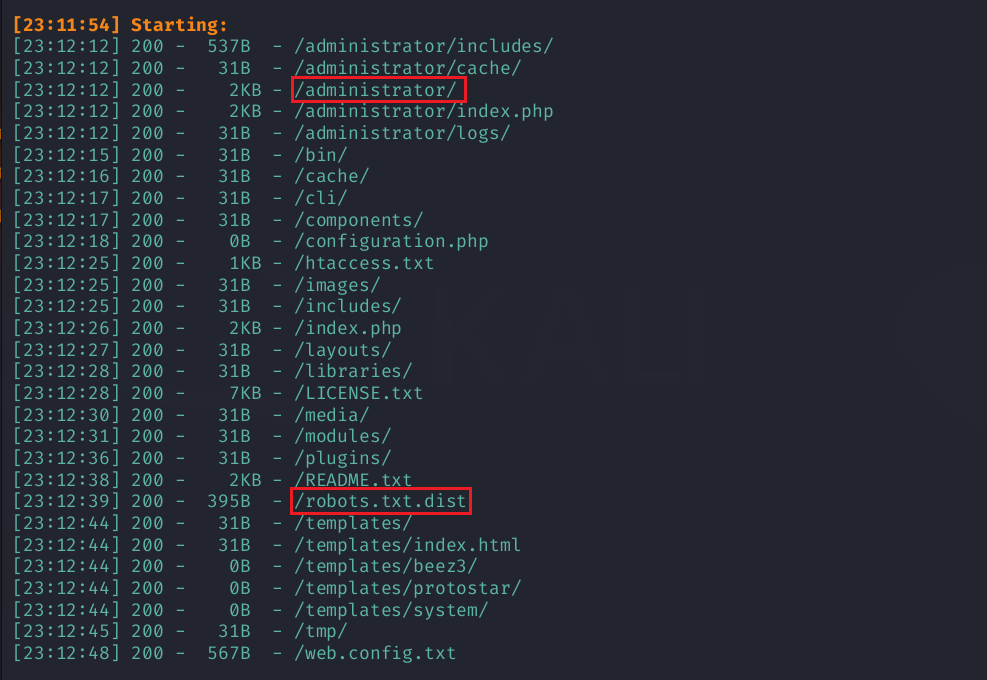Image resolution: width=987 pixels, height=680 pixels.
Task: Select the /administrator/index.php result
Action: point(423,111)
